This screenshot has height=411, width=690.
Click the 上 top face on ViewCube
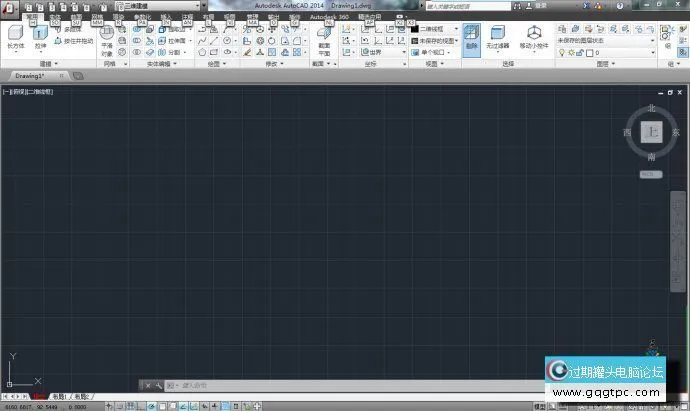[651, 132]
